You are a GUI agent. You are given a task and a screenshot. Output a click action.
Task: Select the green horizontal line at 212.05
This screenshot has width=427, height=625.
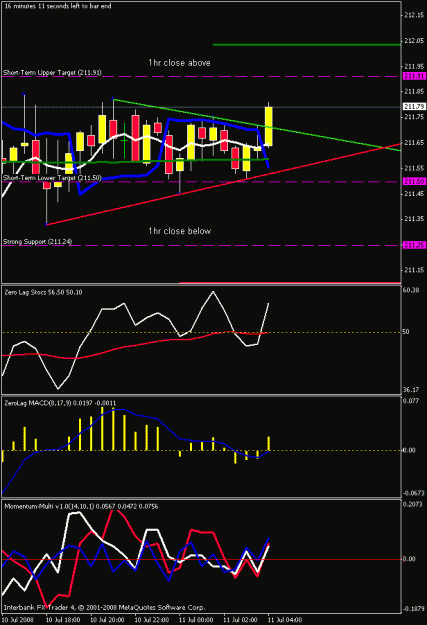pos(307,45)
